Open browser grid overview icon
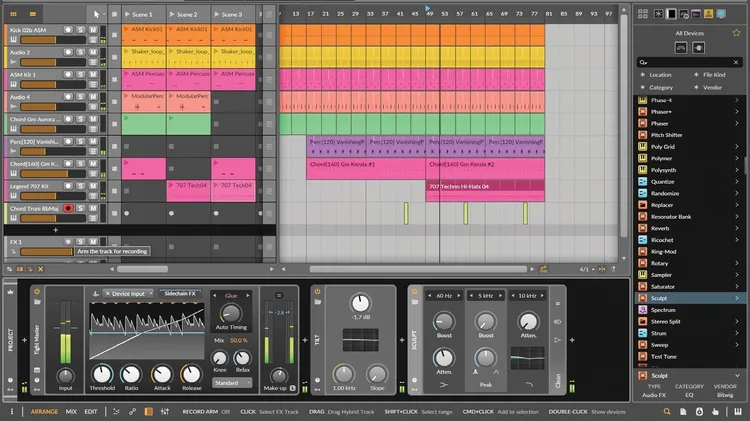The width and height of the screenshot is (750, 421). 643,14
